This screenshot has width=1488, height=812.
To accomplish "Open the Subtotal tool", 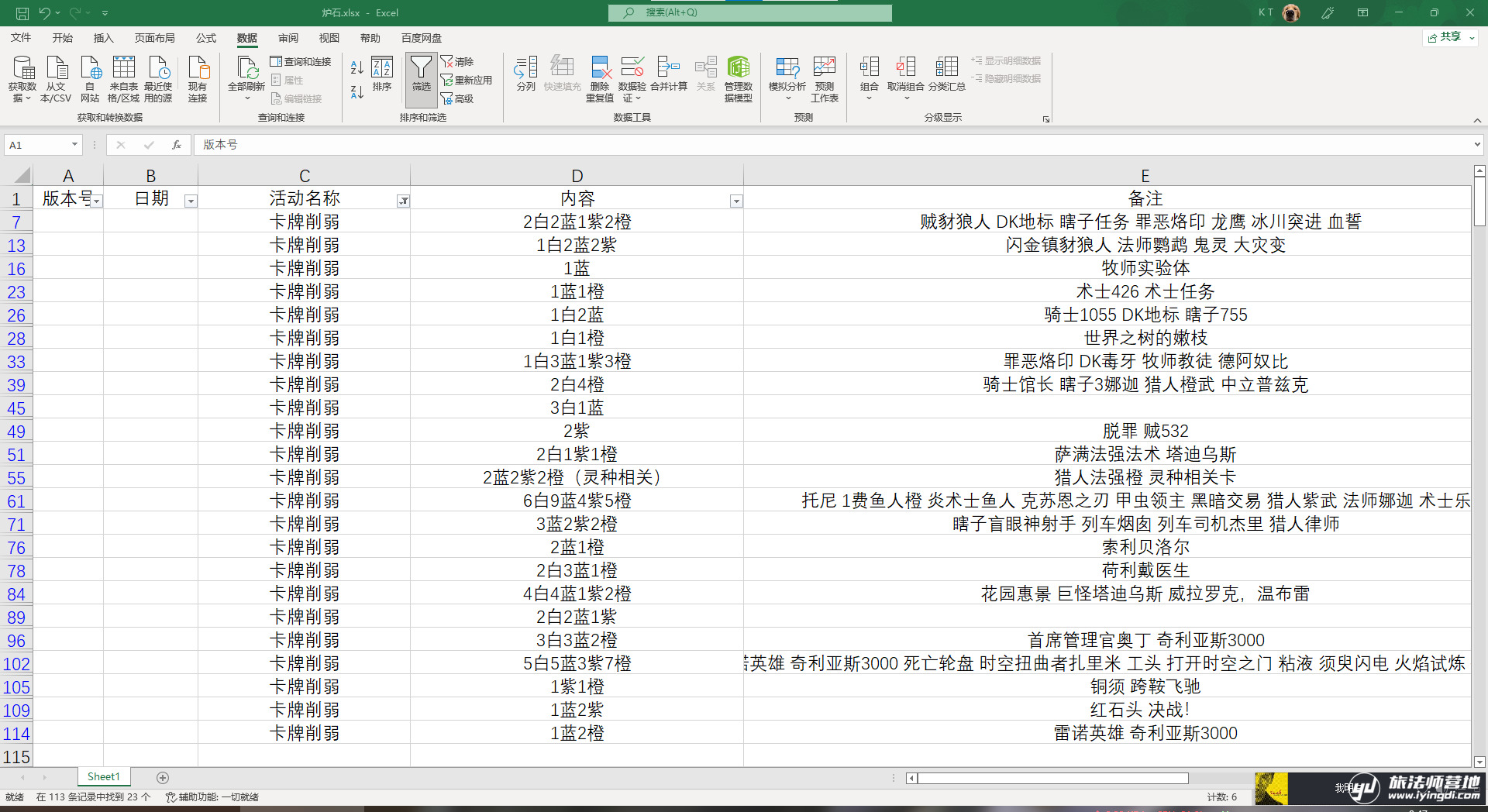I will (x=946, y=74).
